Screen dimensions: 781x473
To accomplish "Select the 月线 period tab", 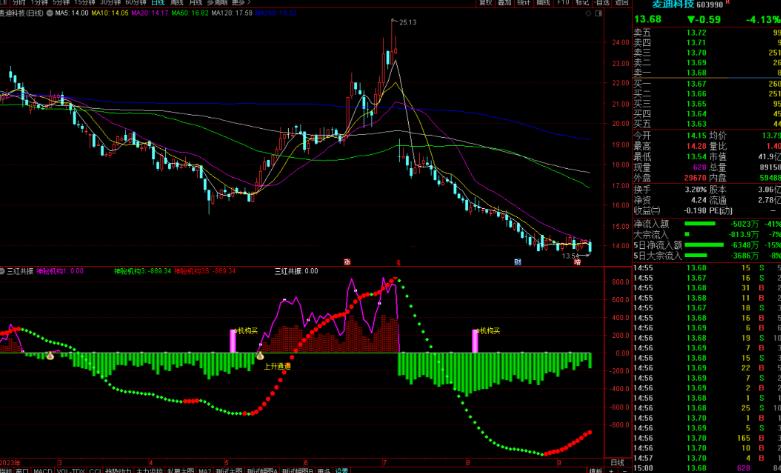I will (195, 2).
